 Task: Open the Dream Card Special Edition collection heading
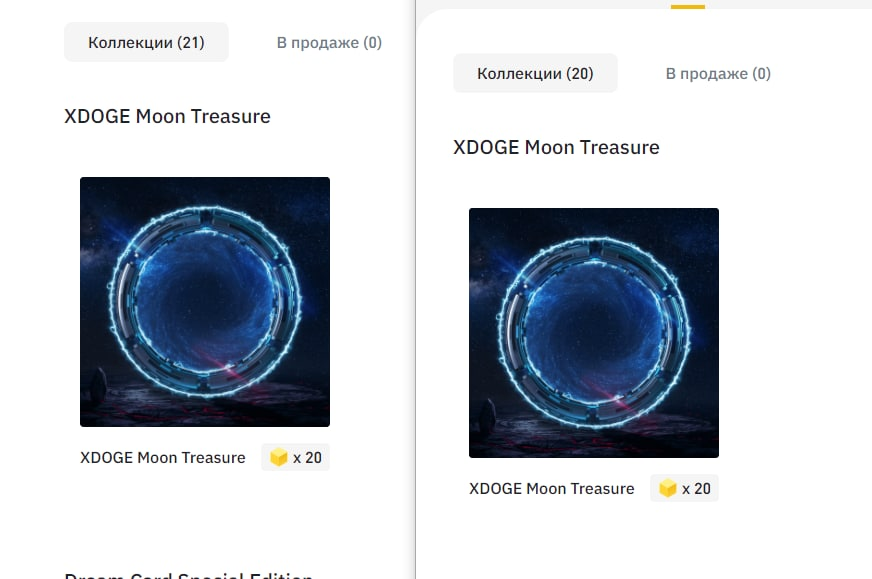click(189, 575)
